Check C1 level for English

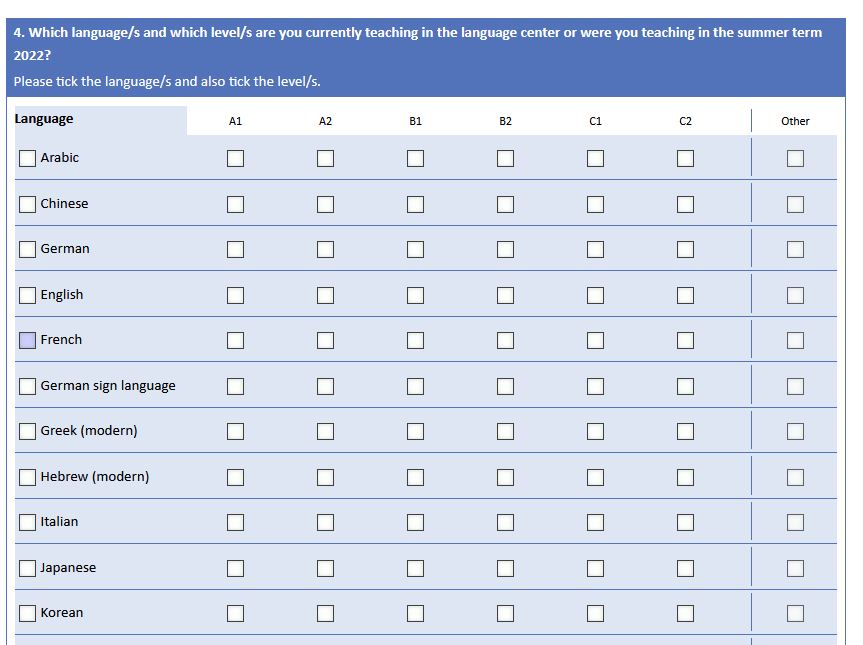pyautogui.click(x=595, y=295)
